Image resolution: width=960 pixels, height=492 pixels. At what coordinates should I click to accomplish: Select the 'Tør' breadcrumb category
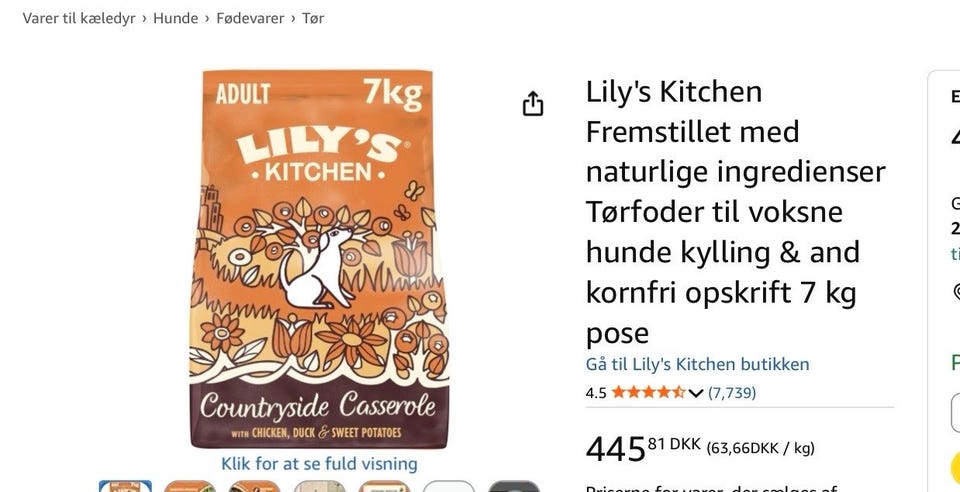313,18
